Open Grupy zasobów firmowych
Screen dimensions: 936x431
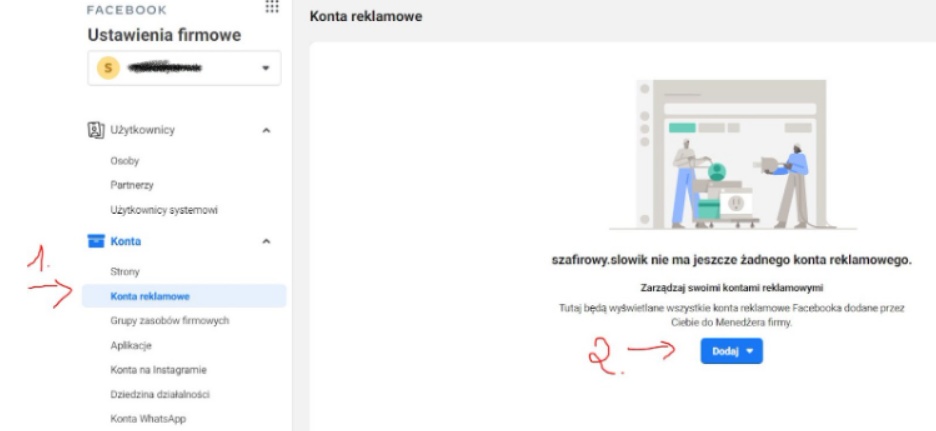coord(170,321)
